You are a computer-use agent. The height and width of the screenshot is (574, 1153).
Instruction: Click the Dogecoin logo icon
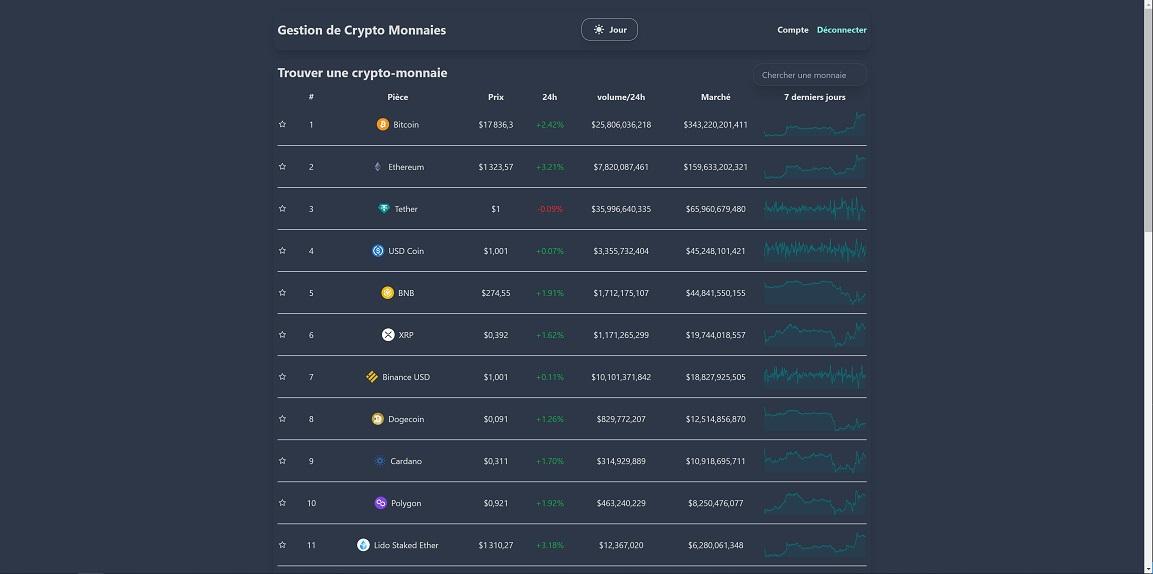[x=377, y=419]
